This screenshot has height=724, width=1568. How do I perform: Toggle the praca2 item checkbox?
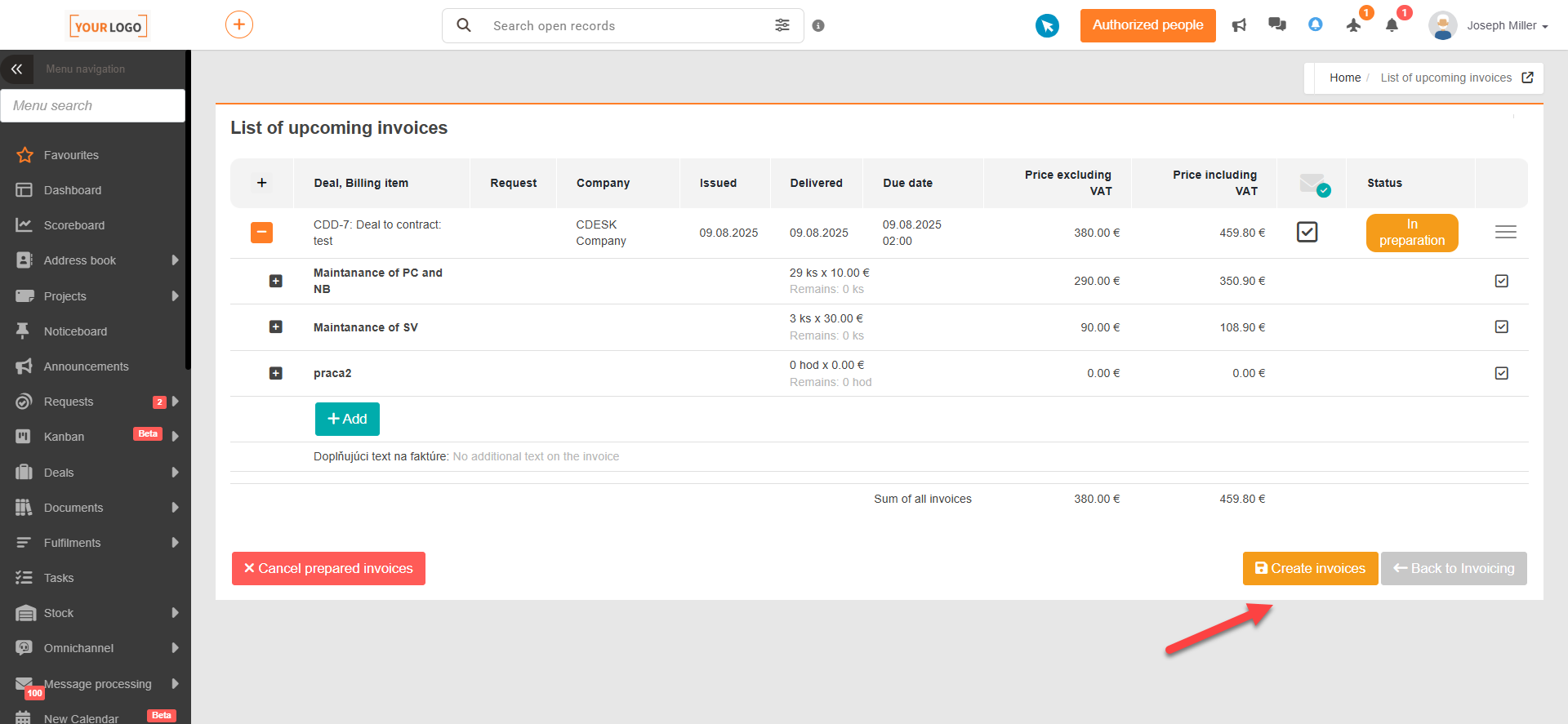click(x=1502, y=373)
